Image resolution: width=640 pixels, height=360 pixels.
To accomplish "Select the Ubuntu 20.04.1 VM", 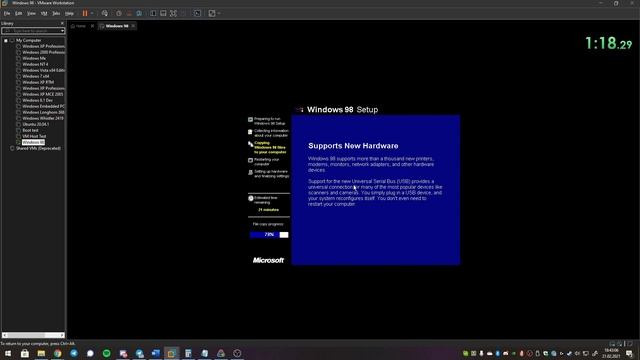I will (x=36, y=124).
